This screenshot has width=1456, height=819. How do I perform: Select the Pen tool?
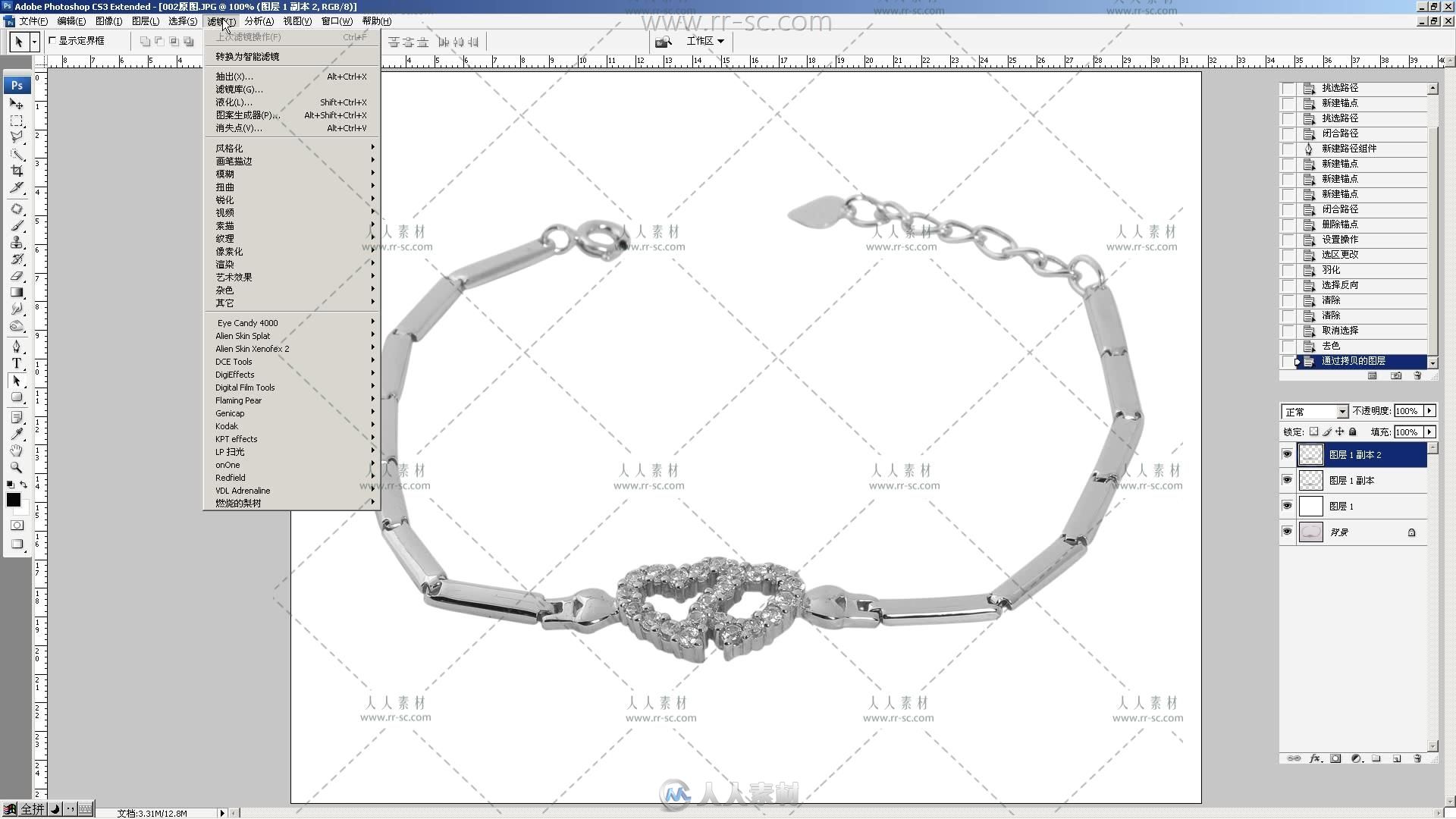click(x=17, y=347)
